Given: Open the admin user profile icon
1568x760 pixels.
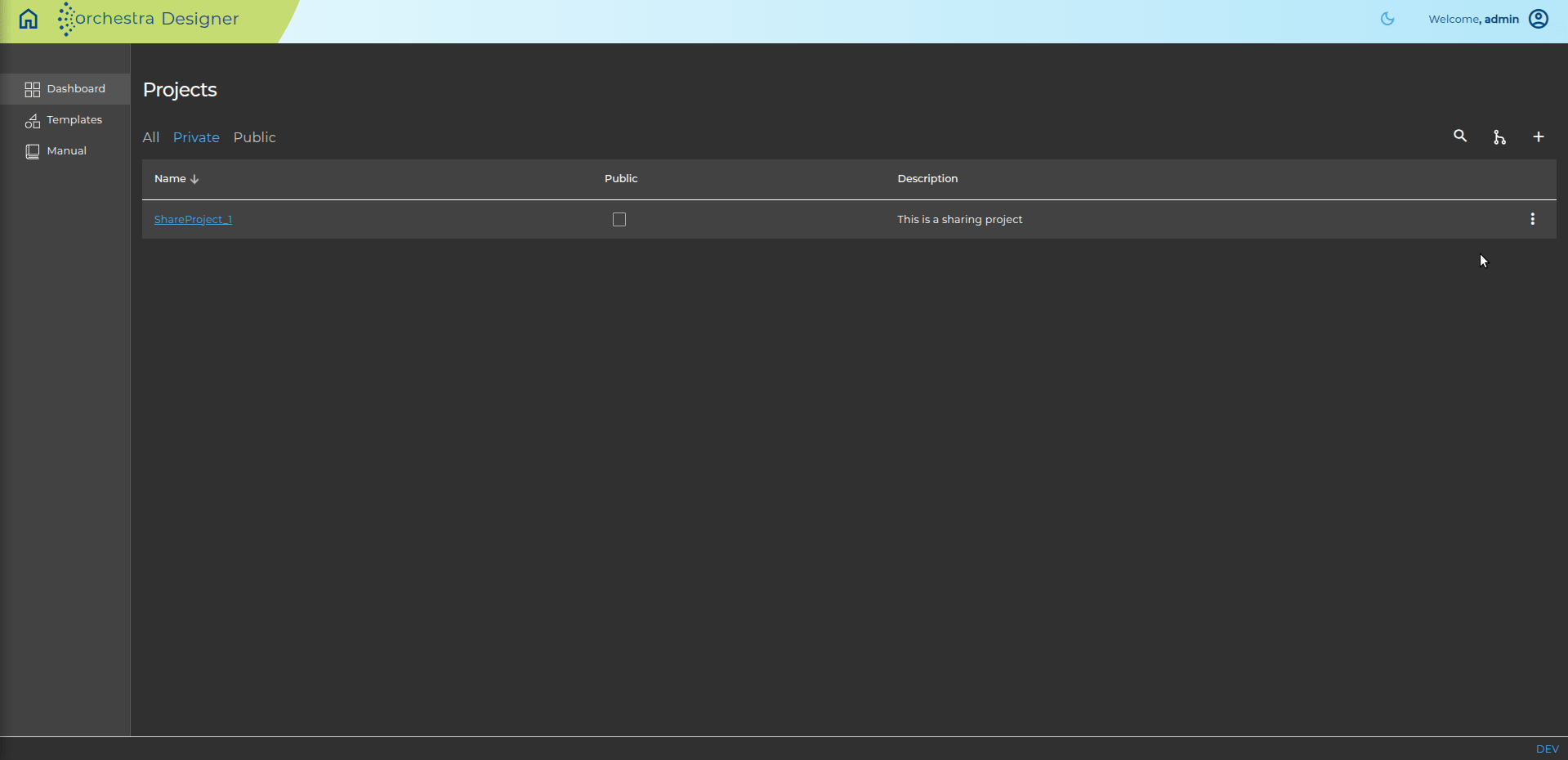Looking at the screenshot, I should 1539,19.
